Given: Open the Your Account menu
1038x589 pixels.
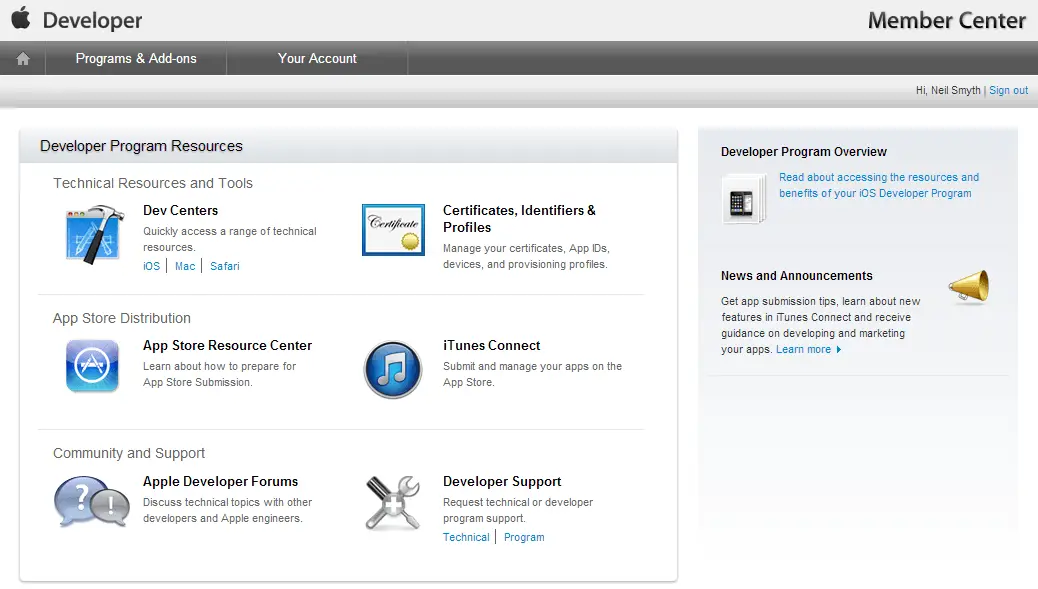Looking at the screenshot, I should pos(317,59).
